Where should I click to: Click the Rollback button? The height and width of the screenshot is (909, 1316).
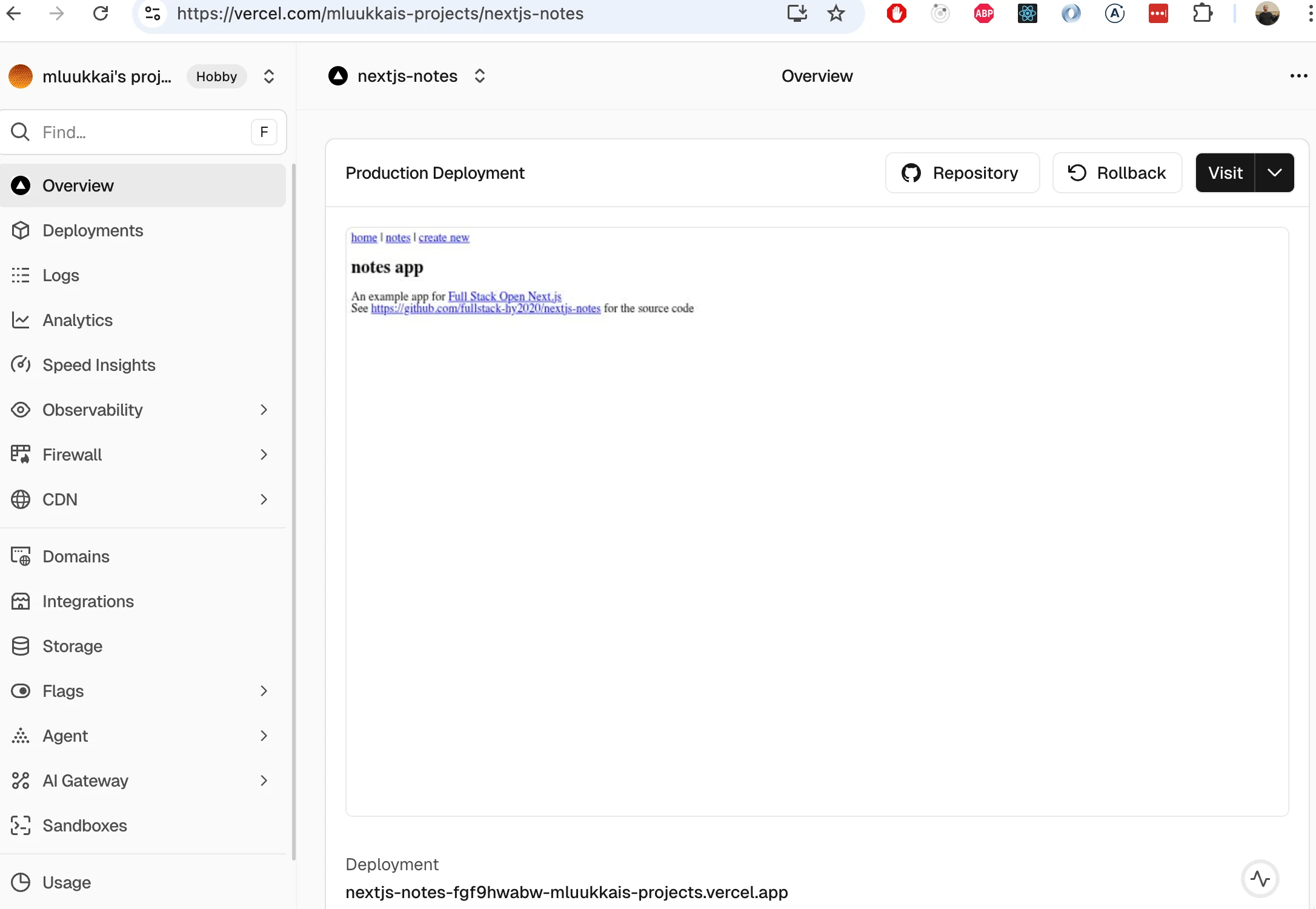pos(1117,173)
